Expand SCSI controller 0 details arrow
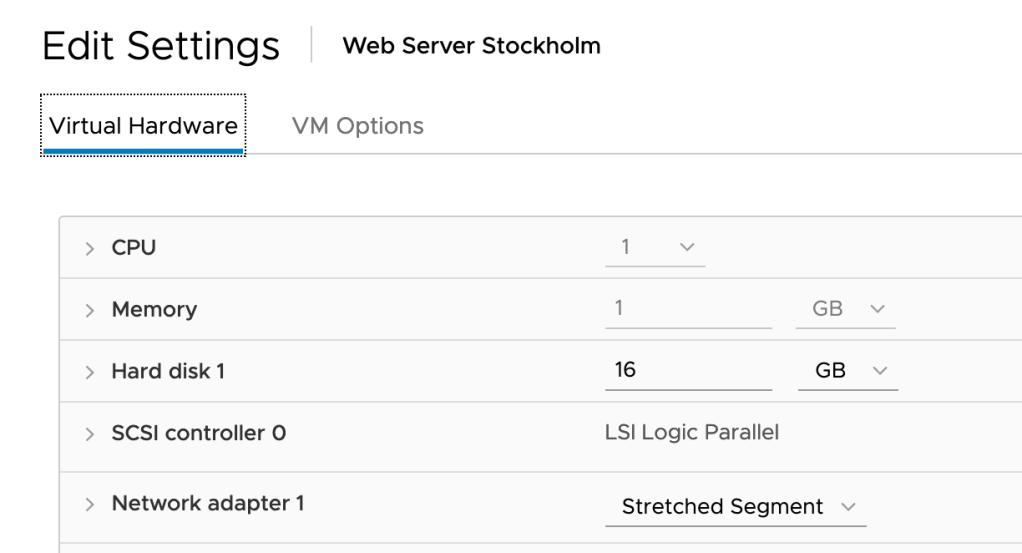 (x=90, y=434)
